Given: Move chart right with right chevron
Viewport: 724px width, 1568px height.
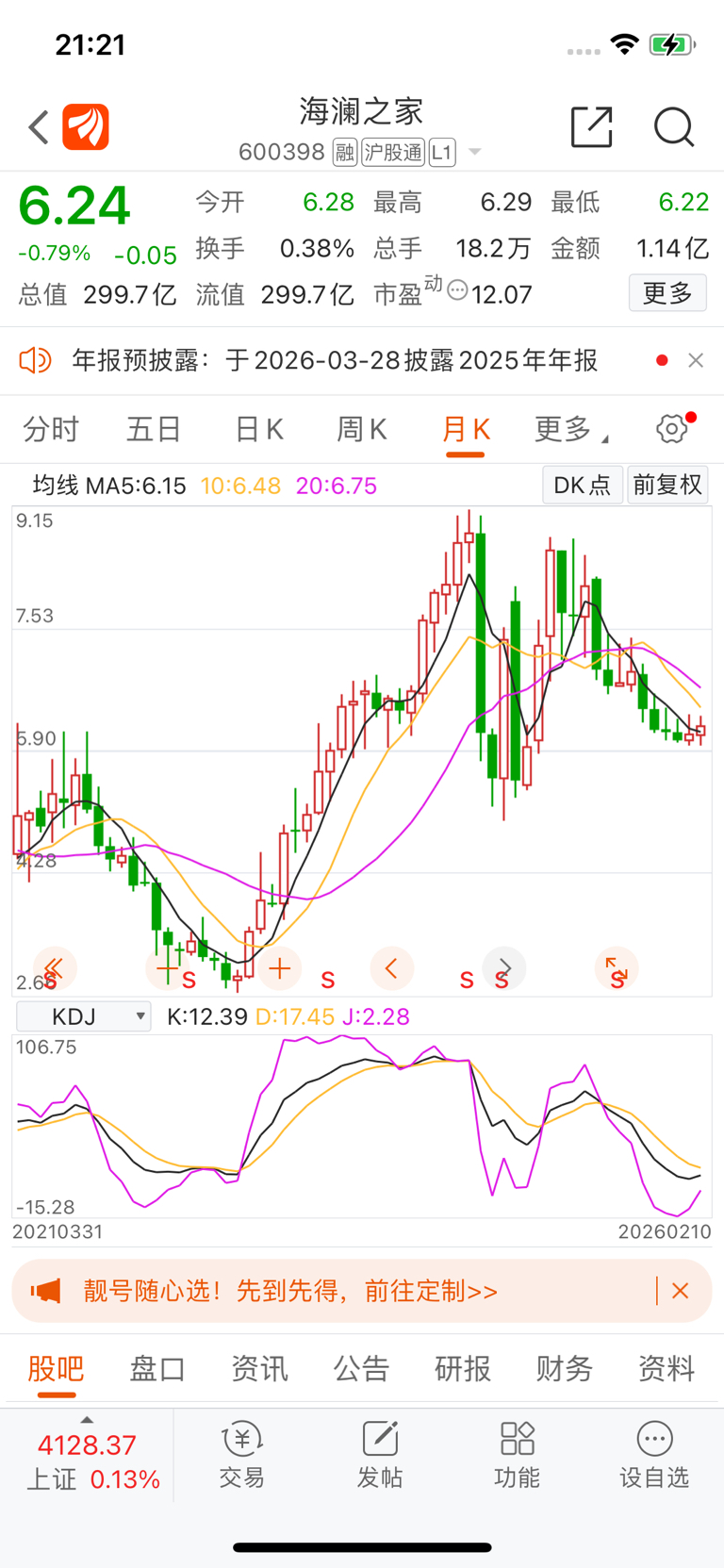Looking at the screenshot, I should [x=504, y=968].
